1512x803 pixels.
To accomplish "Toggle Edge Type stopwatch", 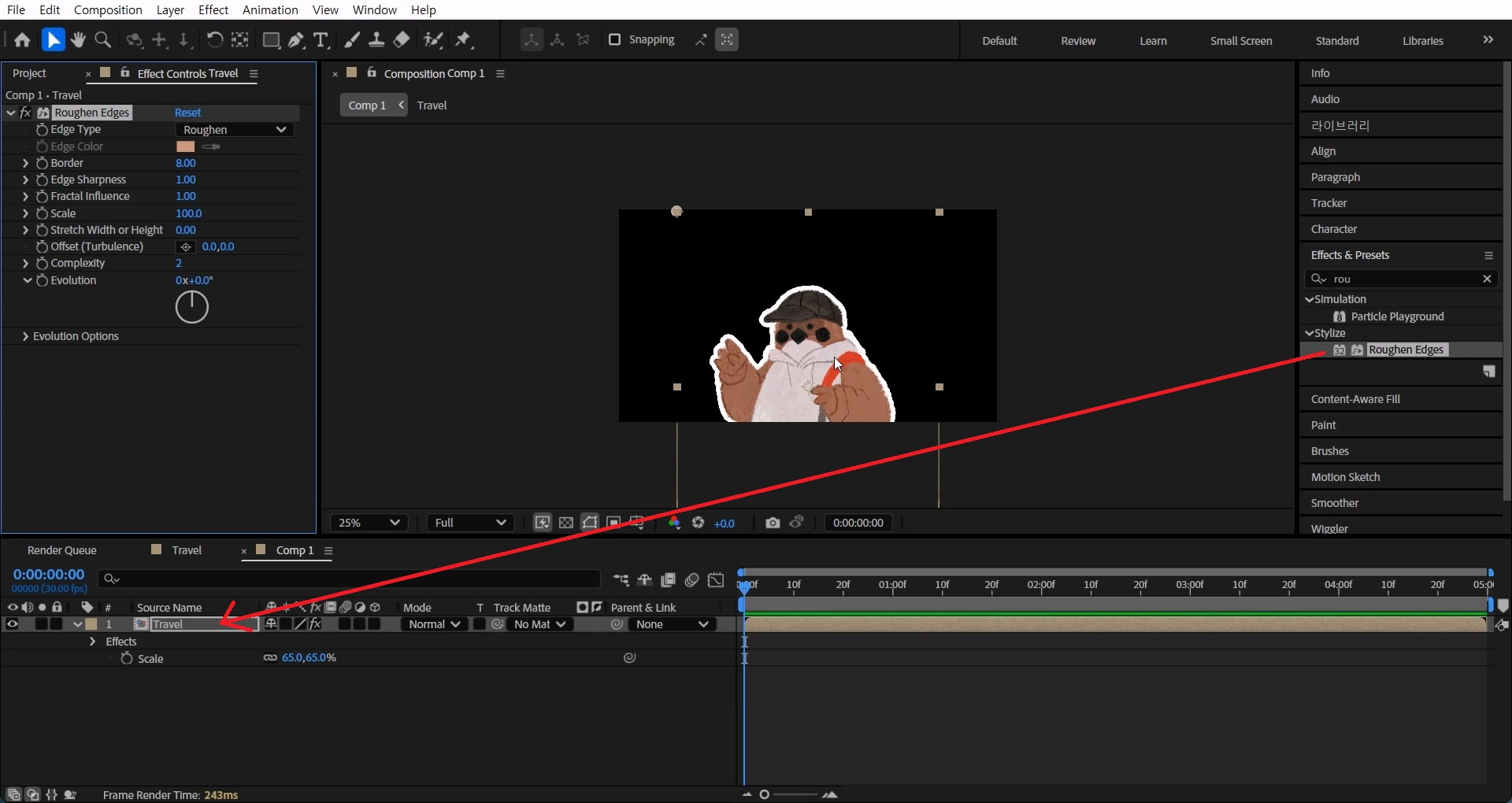I will (43, 129).
